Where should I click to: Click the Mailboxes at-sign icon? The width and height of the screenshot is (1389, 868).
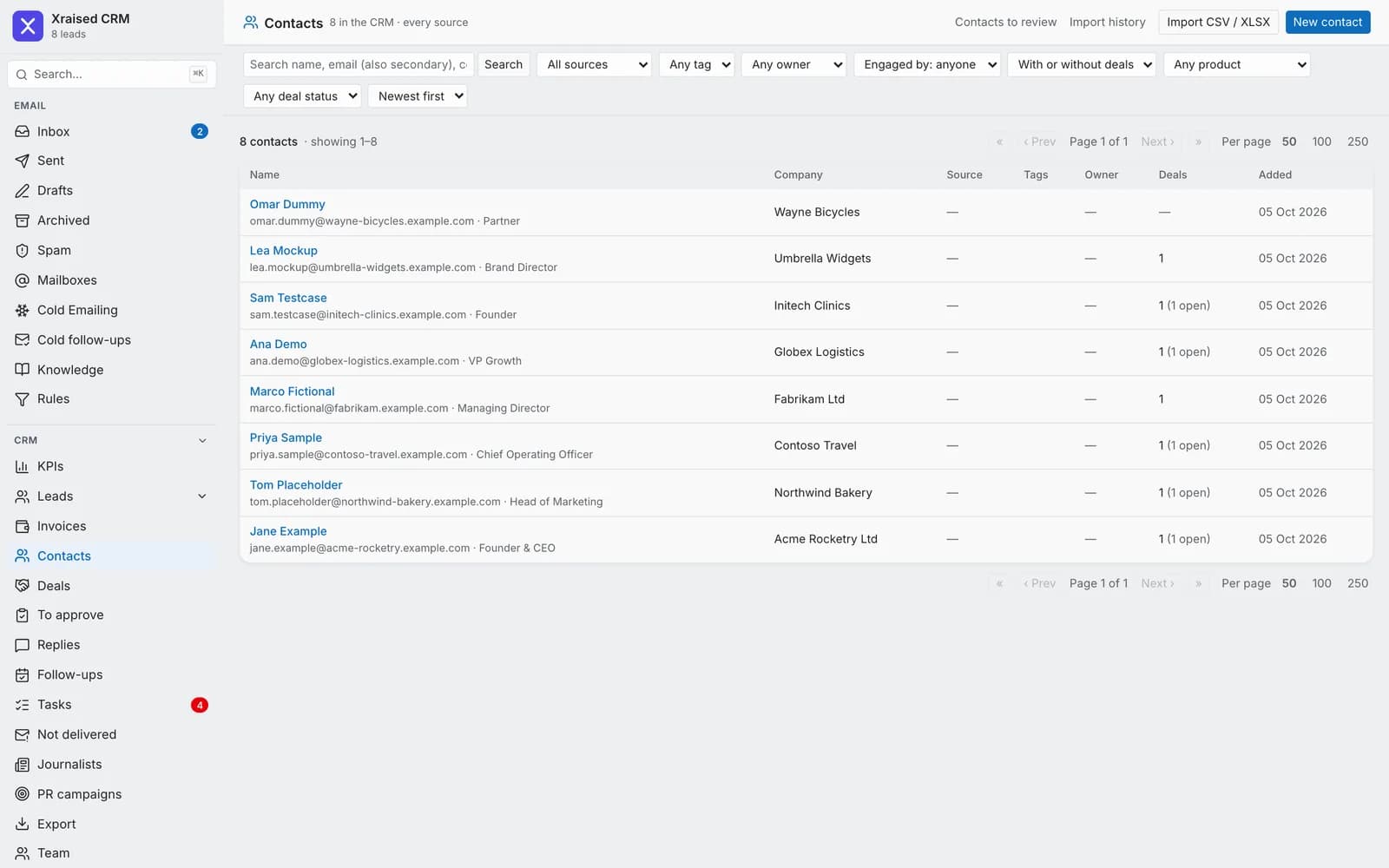(23, 280)
